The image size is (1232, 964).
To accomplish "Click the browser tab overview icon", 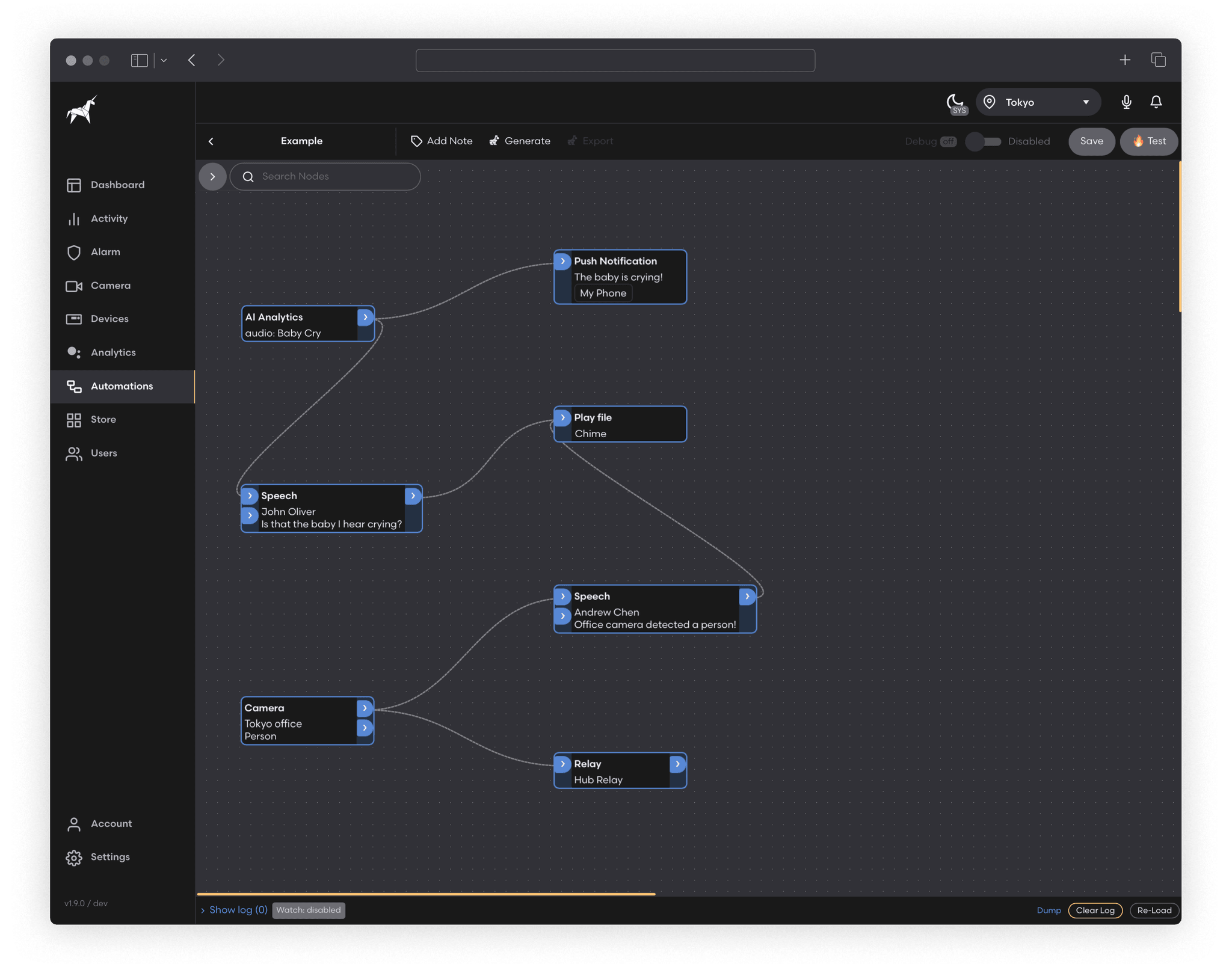I will click(x=1159, y=60).
